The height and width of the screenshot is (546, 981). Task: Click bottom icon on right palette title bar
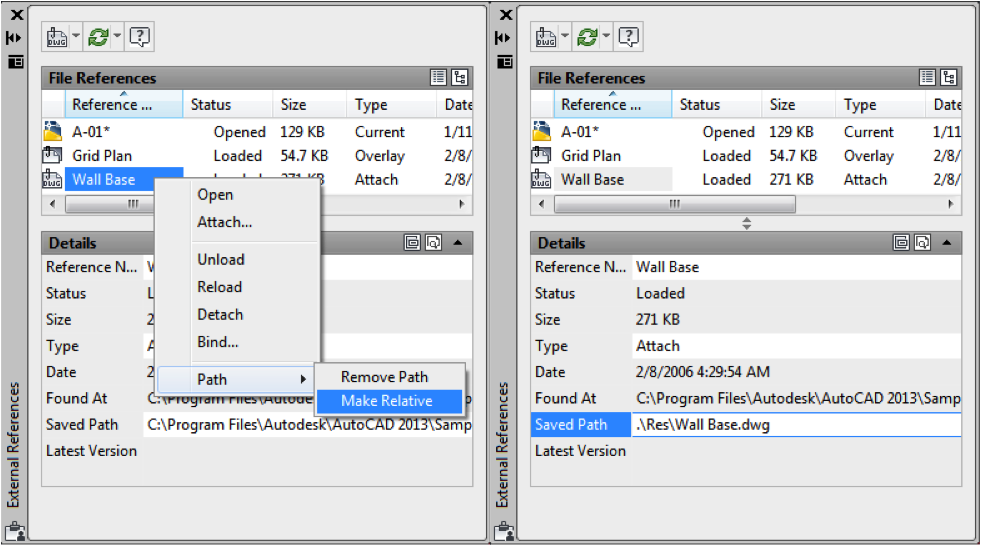(504, 532)
